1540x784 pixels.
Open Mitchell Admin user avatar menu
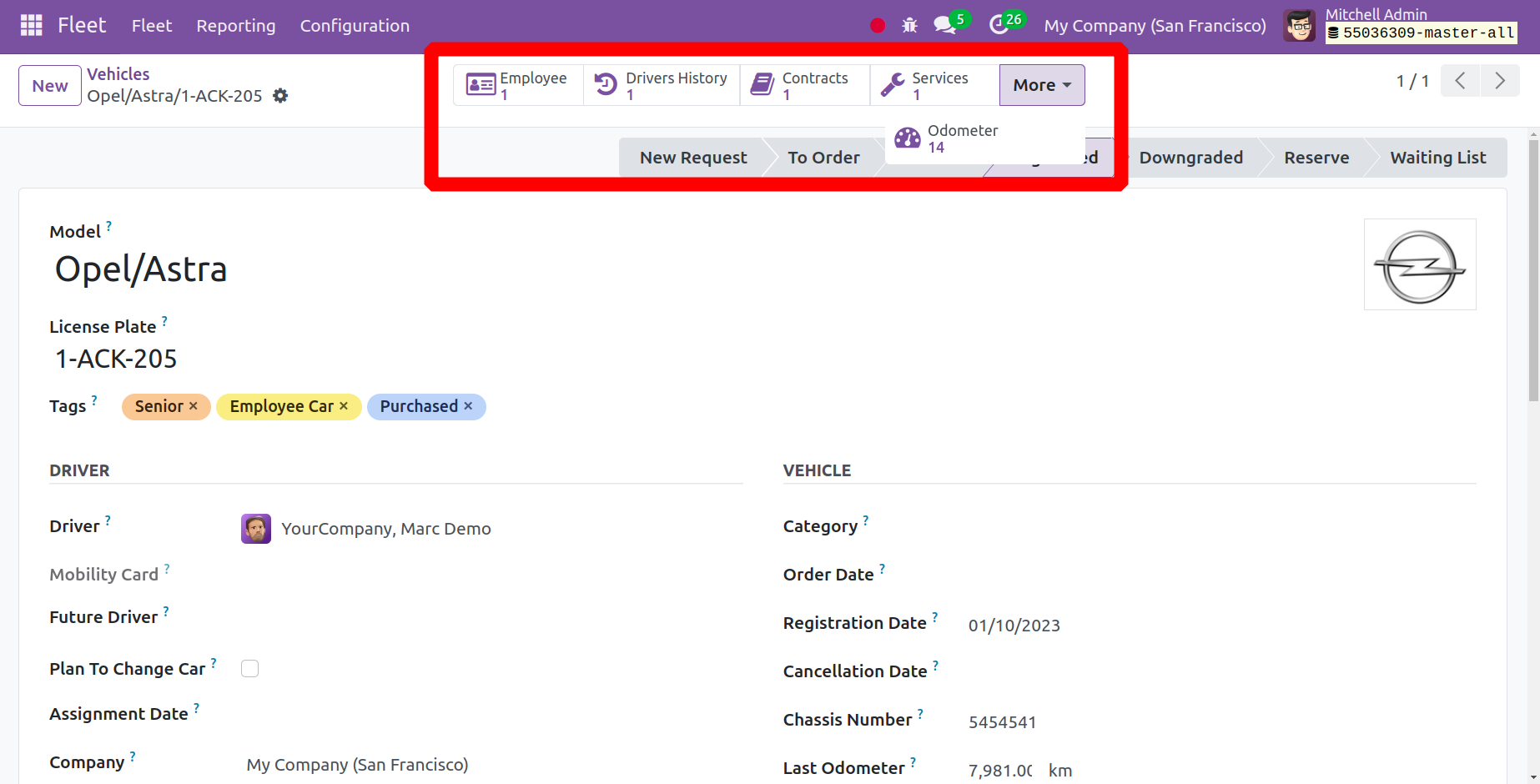tap(1299, 26)
